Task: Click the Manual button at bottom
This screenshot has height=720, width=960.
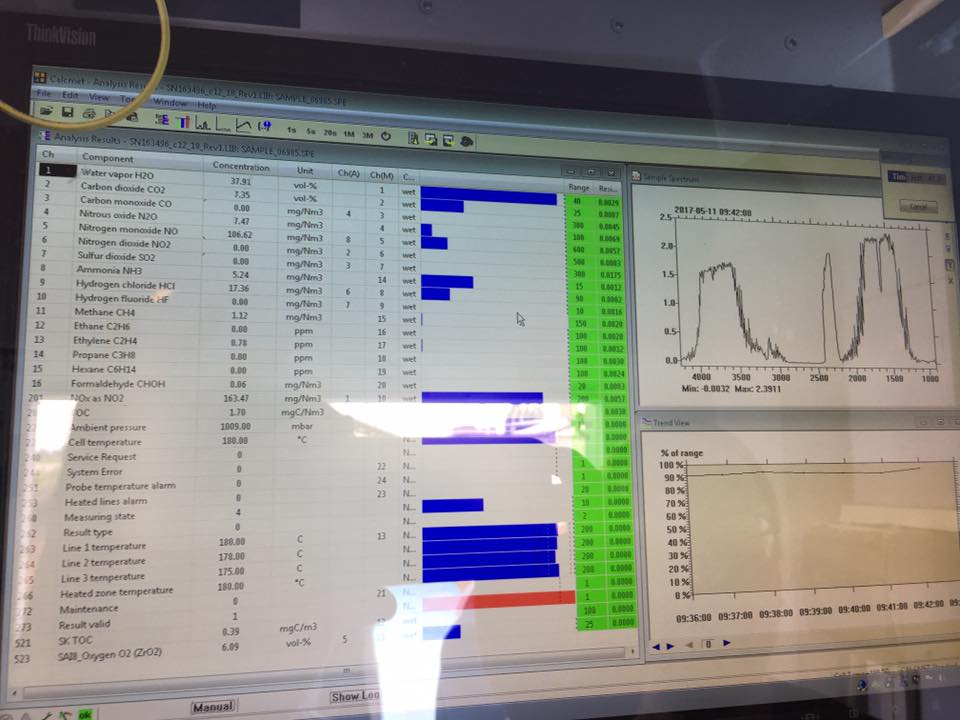Action: click(x=213, y=706)
